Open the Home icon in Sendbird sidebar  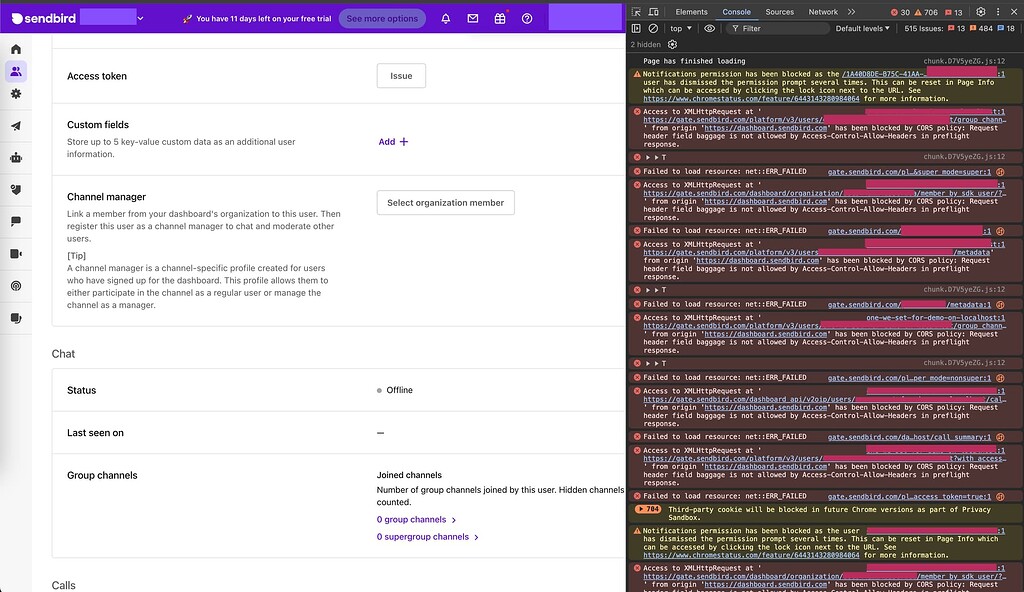click(14, 48)
